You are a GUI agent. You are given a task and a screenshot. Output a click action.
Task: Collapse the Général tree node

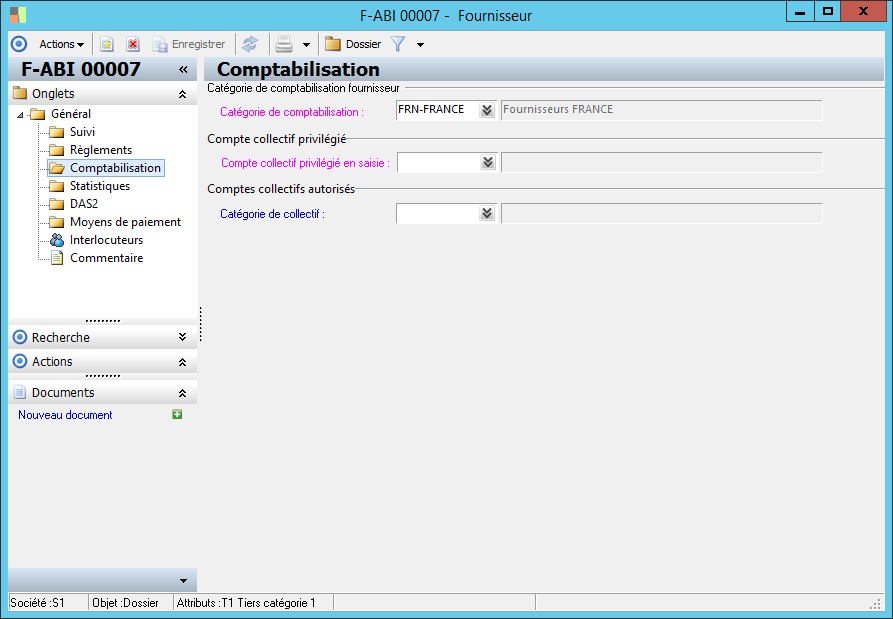[x=20, y=114]
